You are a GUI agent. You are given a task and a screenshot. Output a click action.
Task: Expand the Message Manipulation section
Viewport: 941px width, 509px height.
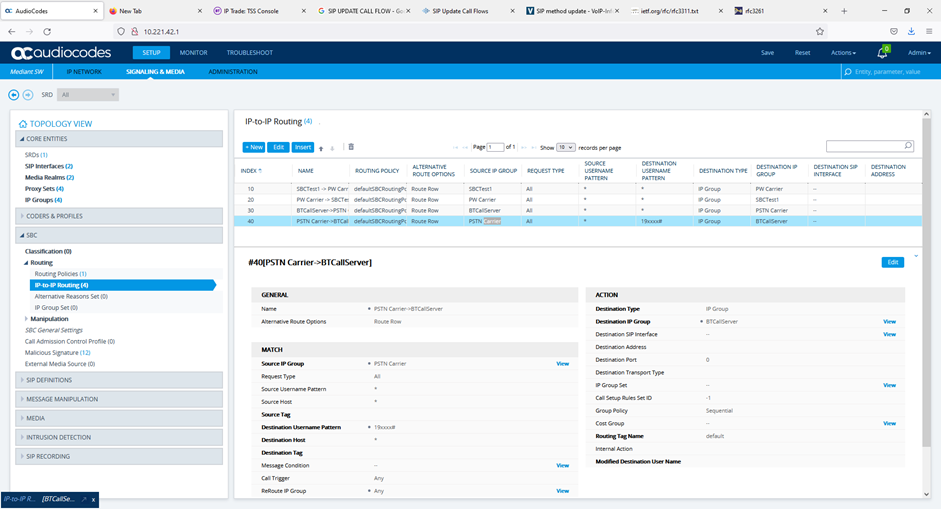click(x=119, y=399)
